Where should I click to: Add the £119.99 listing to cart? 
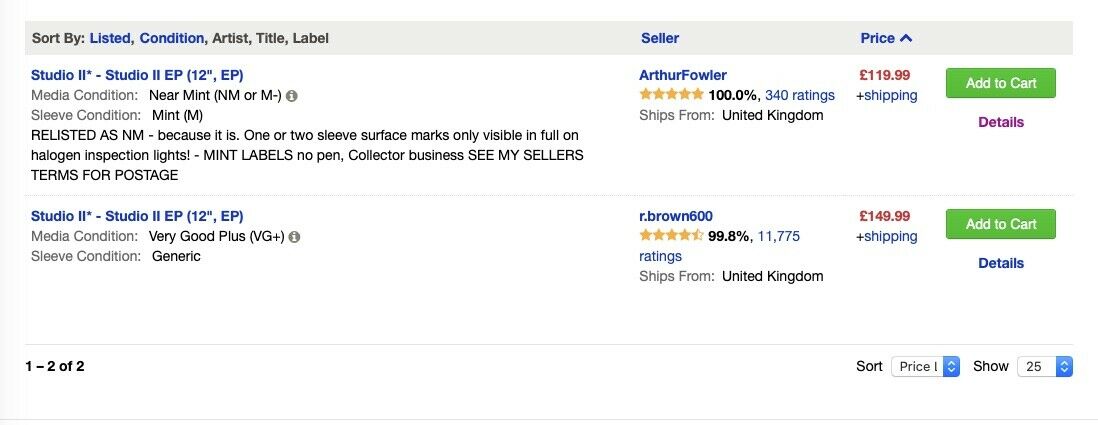pos(1001,83)
